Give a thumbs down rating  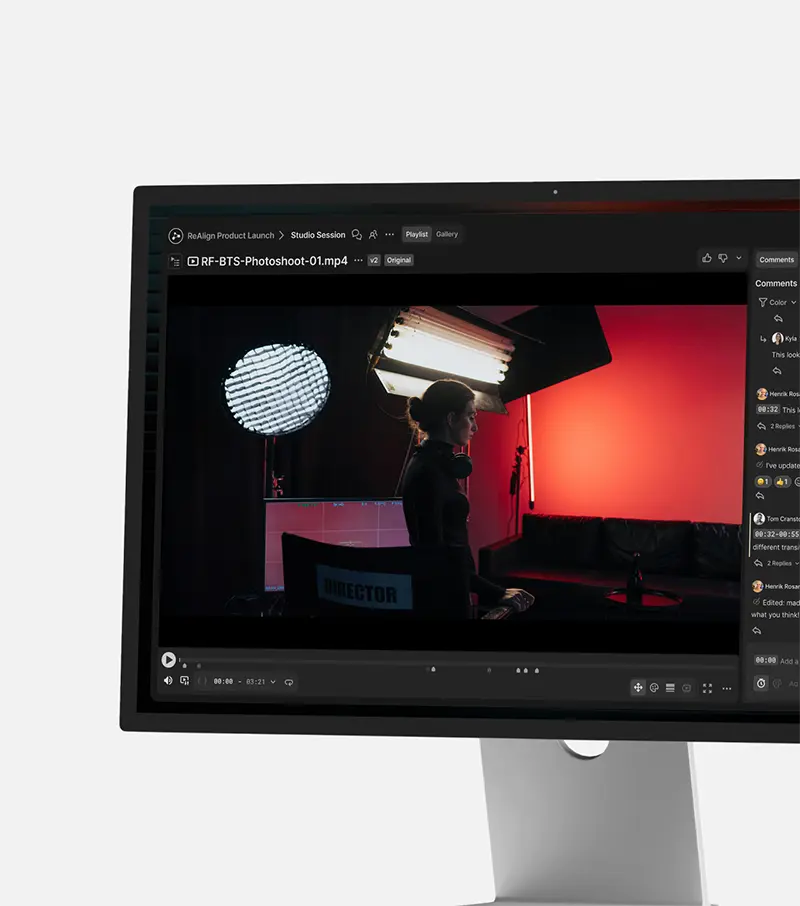coord(723,258)
